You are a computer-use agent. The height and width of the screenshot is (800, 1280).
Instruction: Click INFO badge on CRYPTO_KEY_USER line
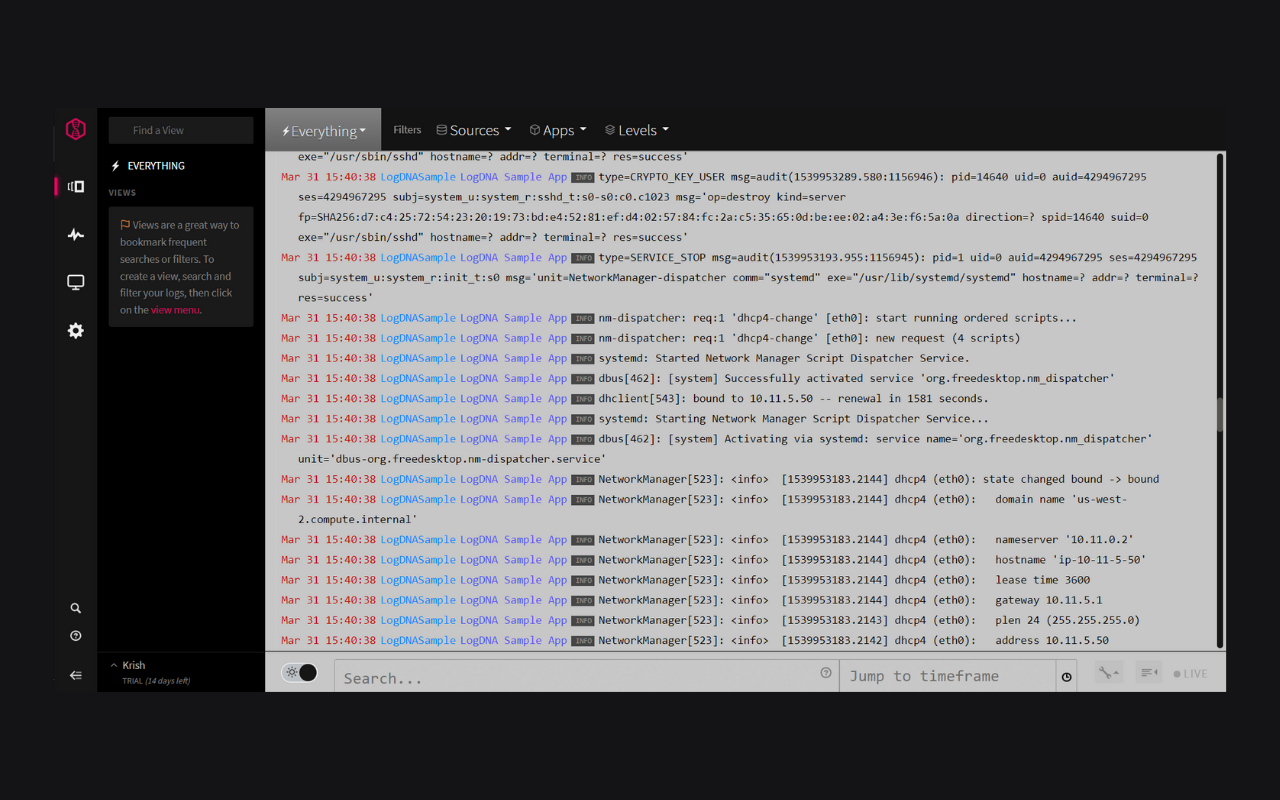click(583, 177)
